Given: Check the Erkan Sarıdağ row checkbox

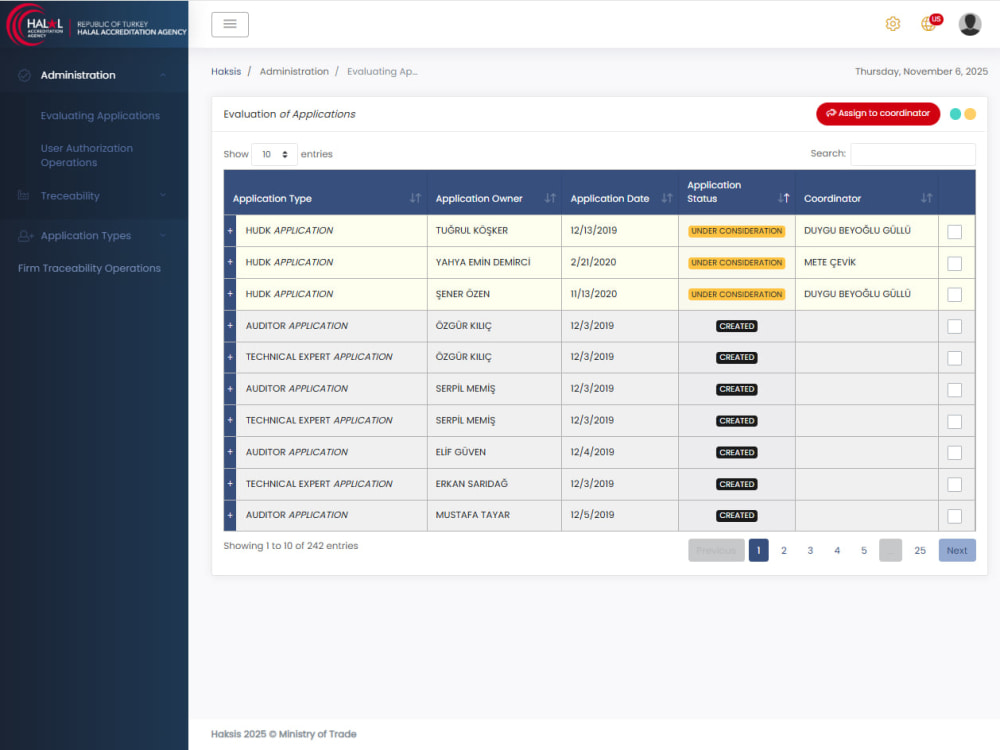Looking at the screenshot, I should click(954, 485).
